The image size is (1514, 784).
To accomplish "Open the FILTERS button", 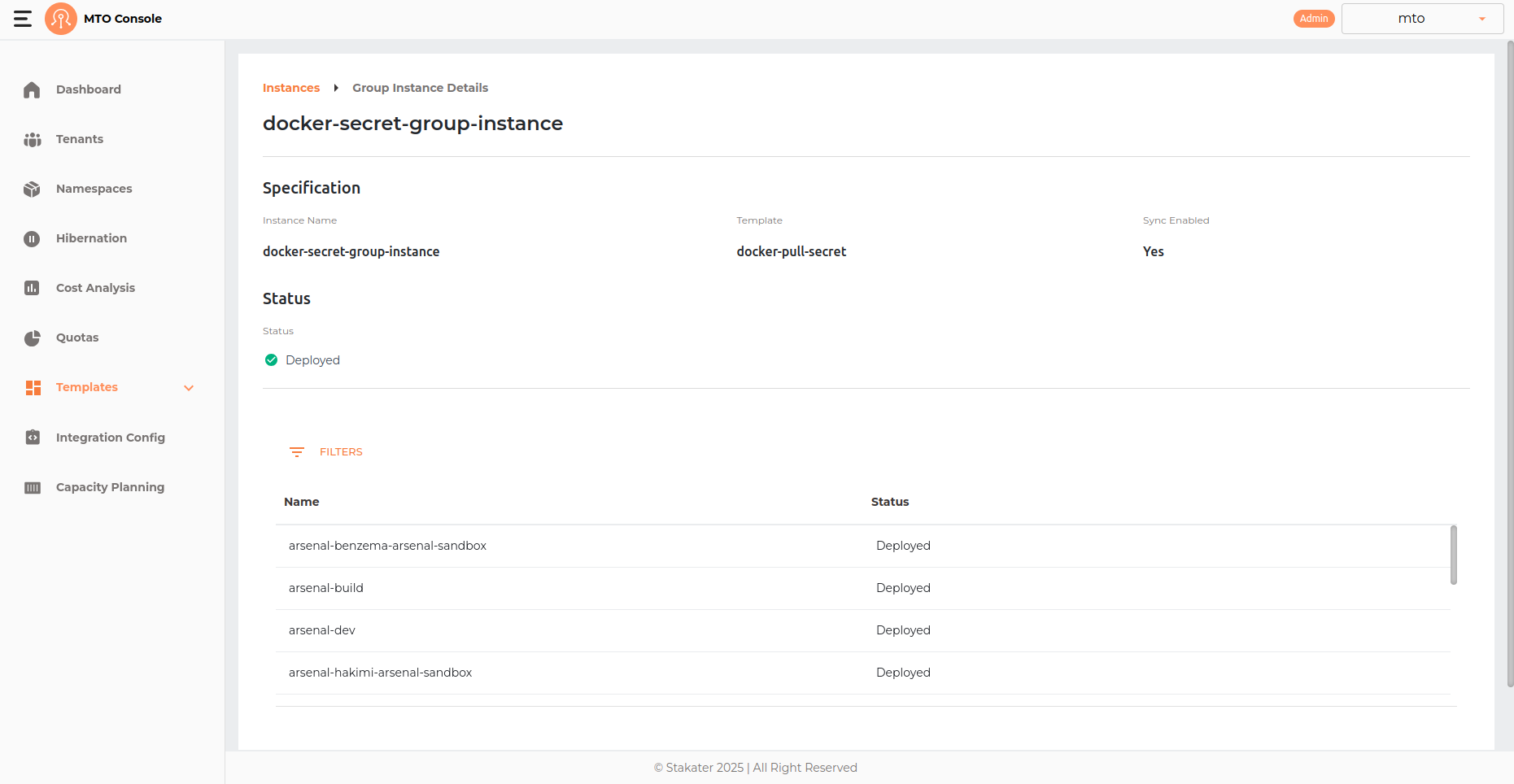I will pos(326,452).
